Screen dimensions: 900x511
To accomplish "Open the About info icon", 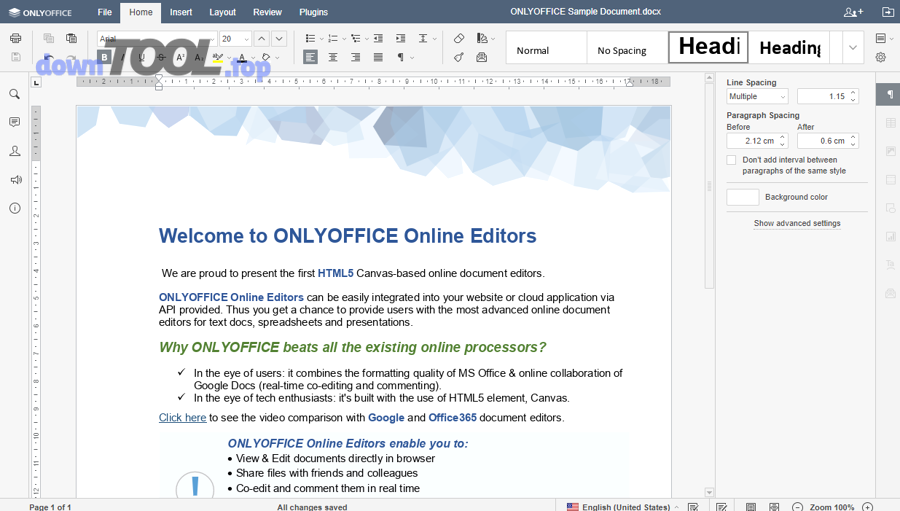I will [x=15, y=208].
